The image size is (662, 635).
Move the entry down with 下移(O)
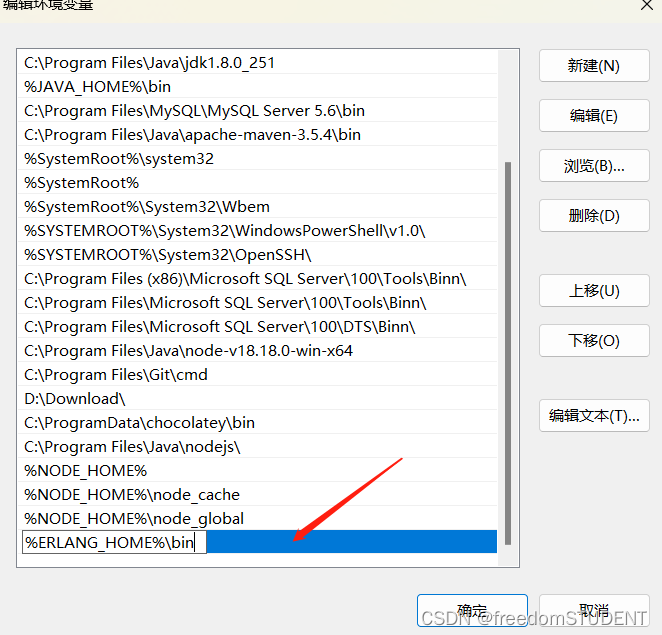pyautogui.click(x=593, y=341)
